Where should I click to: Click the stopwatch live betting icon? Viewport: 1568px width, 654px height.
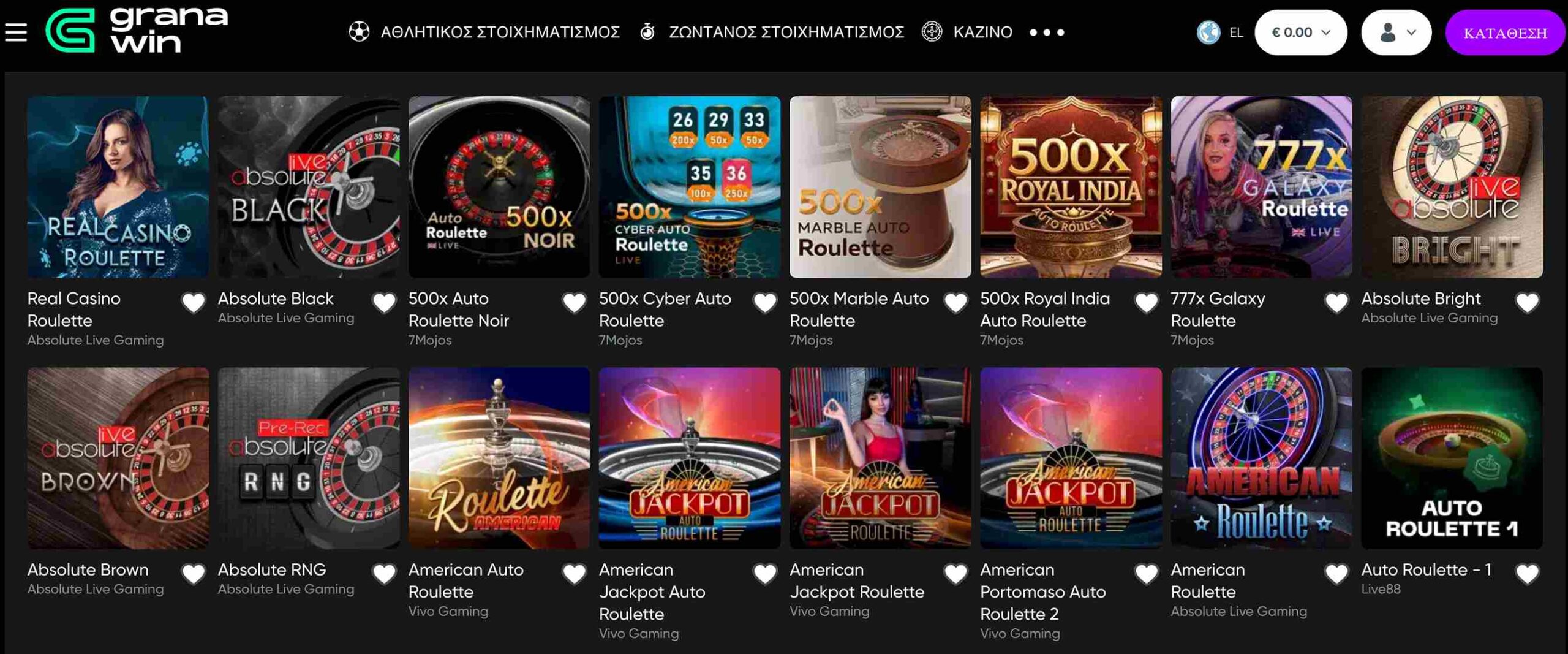(x=647, y=32)
